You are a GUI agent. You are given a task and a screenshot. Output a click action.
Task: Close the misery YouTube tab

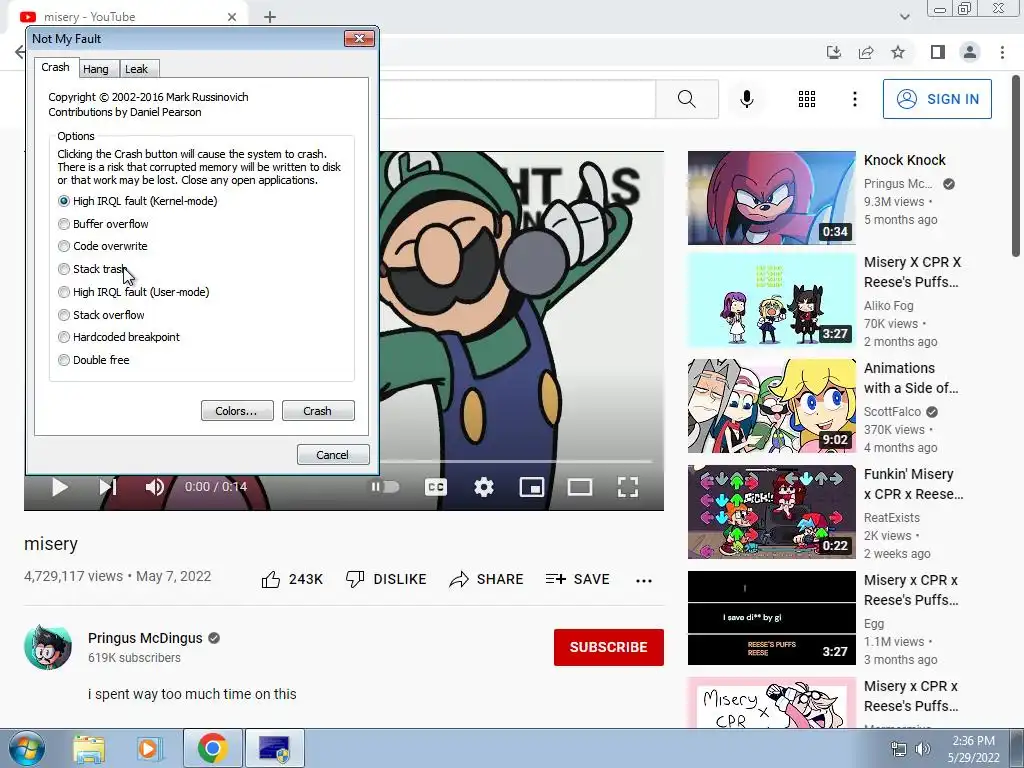click(232, 17)
